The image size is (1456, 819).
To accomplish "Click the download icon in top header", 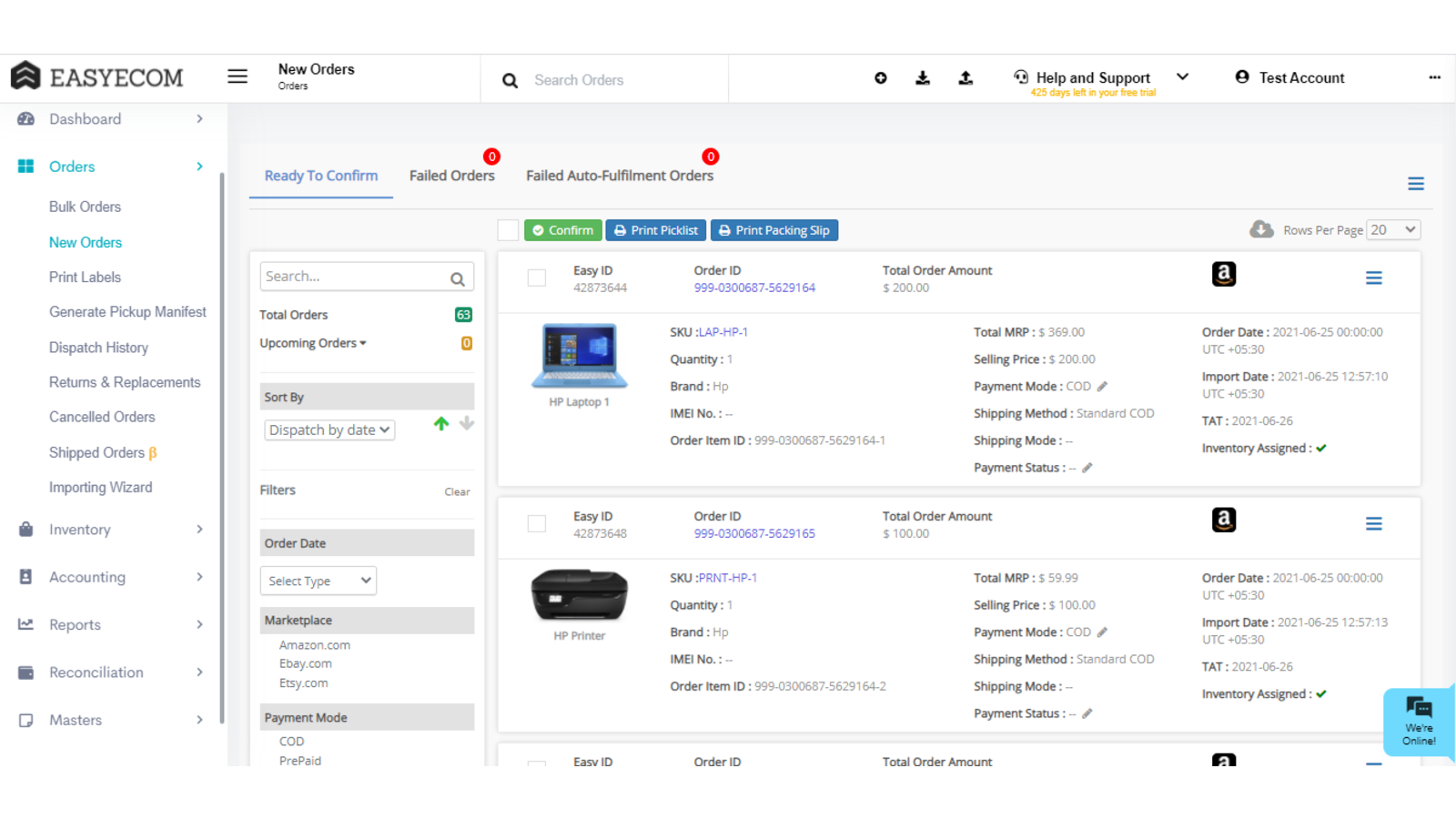I will (923, 78).
